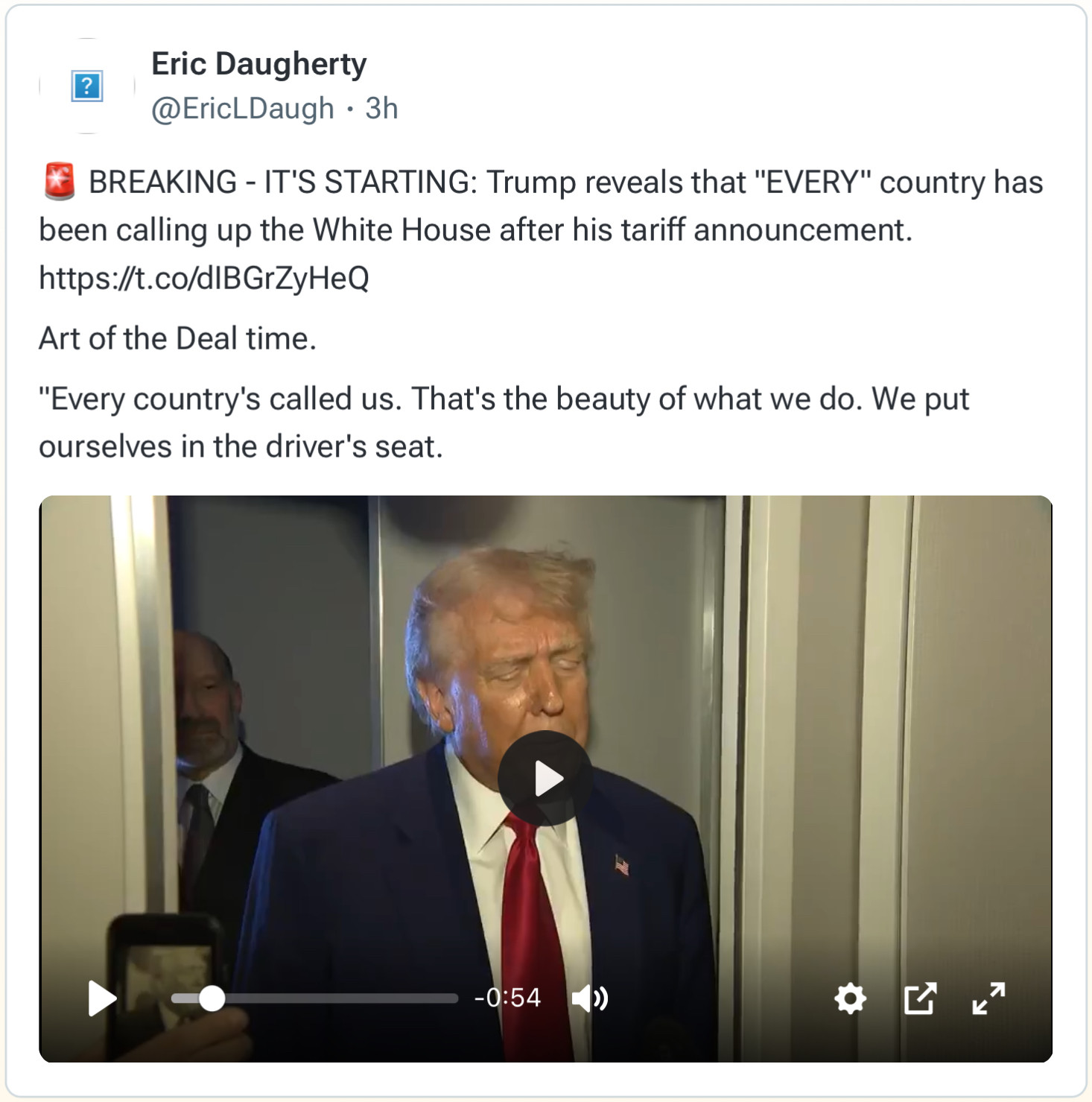Seek to the very start of progress bar
This screenshot has height=1102, width=1092.
(x=174, y=998)
